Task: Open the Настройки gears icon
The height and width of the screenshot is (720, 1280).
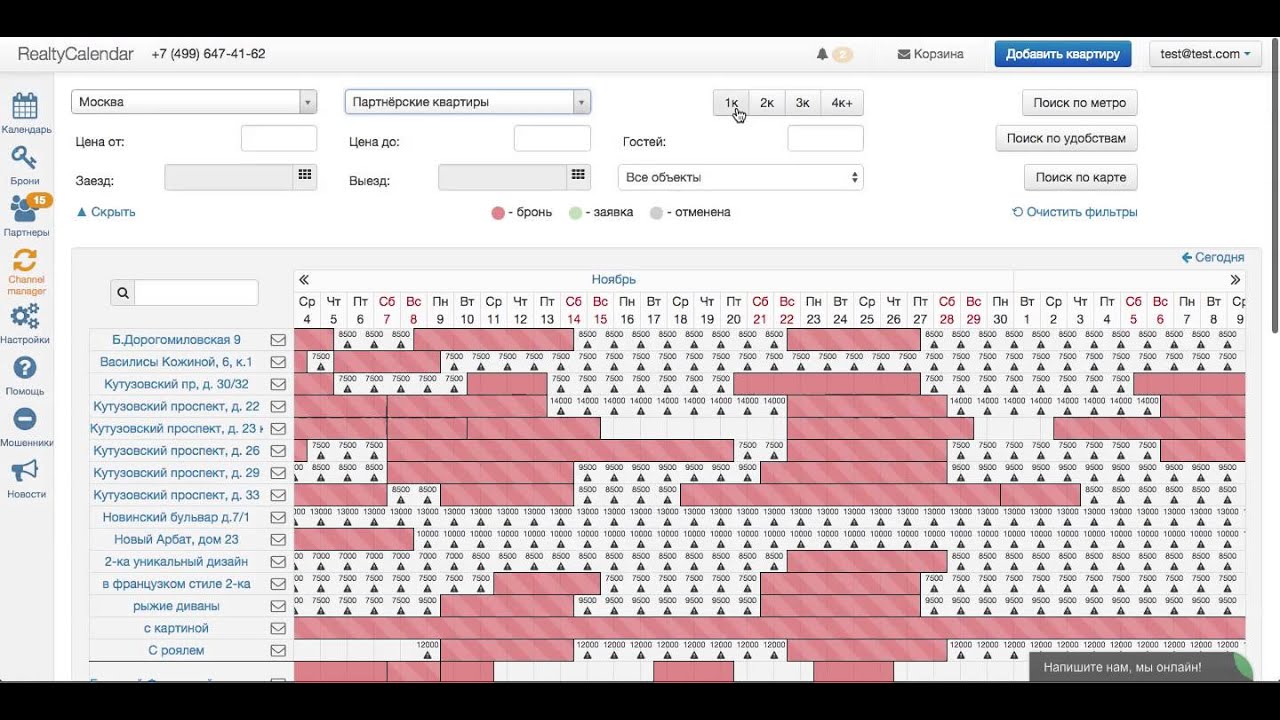Action: tap(25, 317)
